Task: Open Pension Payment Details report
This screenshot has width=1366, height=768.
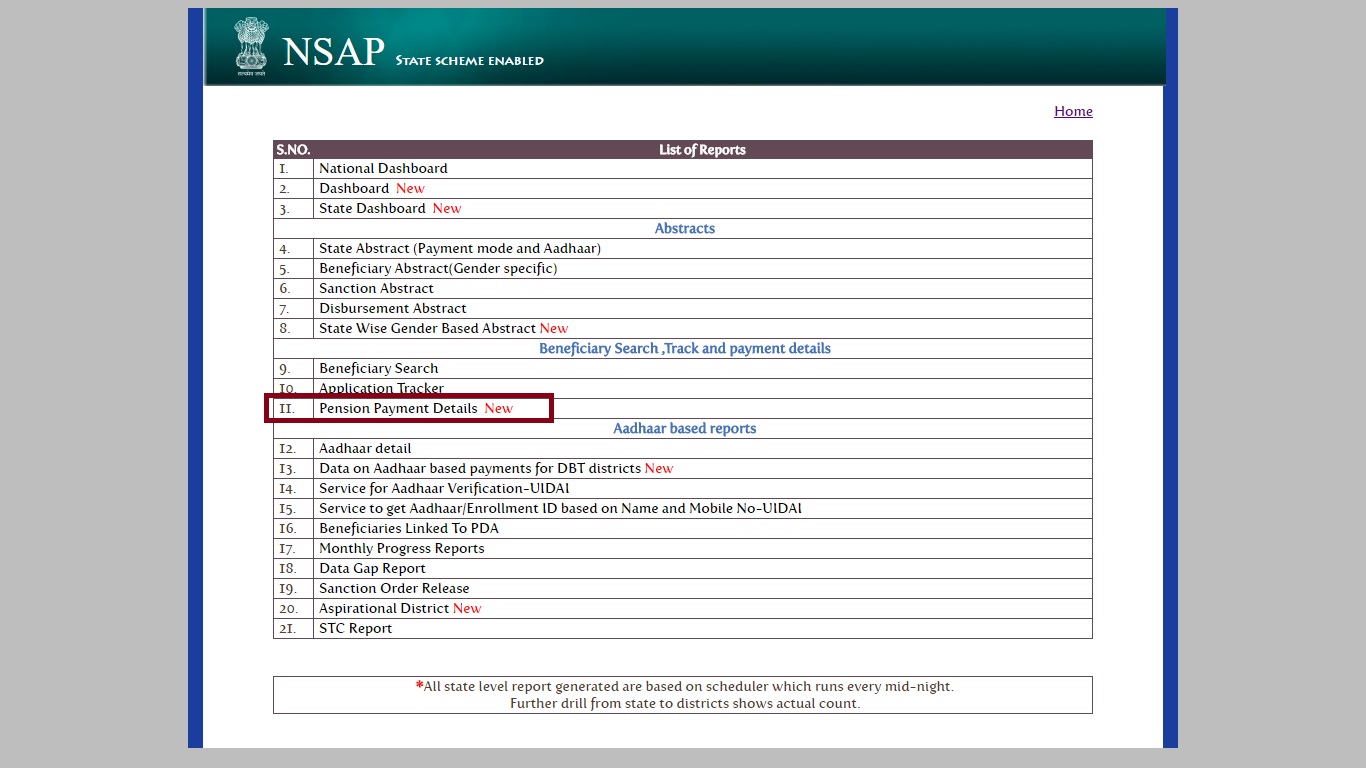Action: (x=398, y=409)
